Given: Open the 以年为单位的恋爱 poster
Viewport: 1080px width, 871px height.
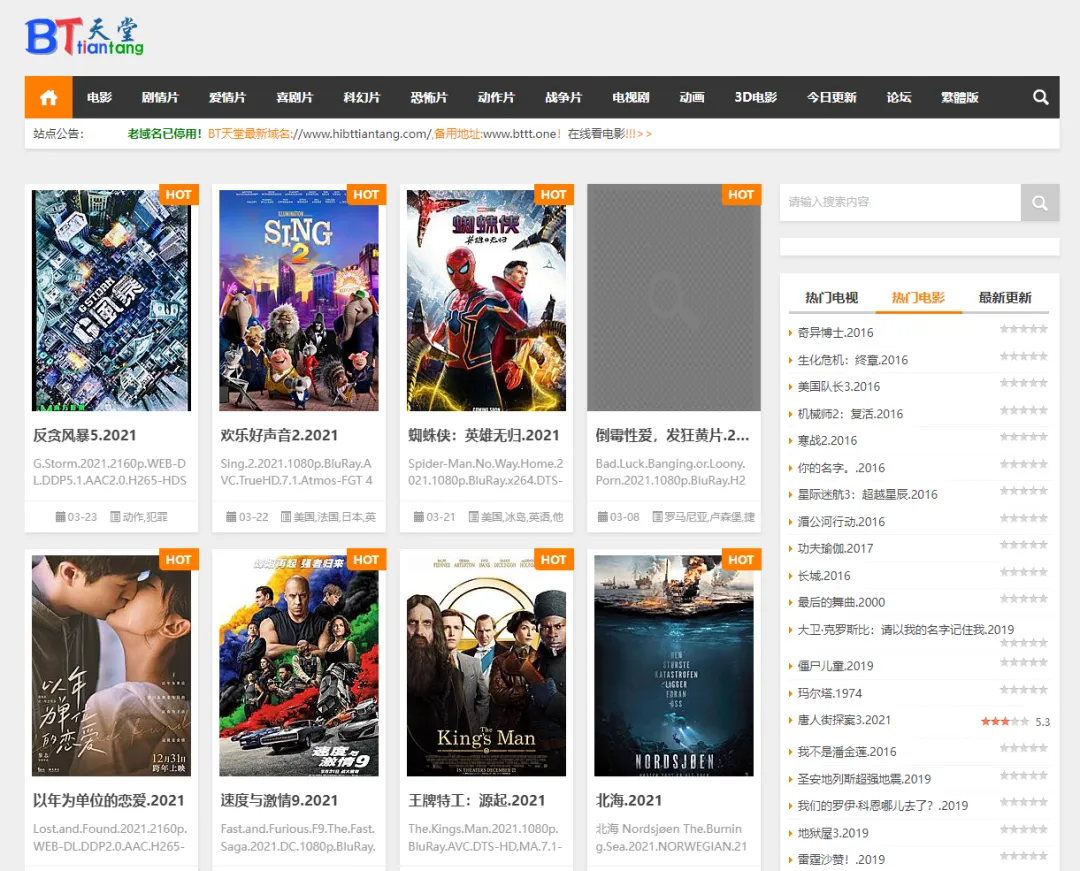Looking at the screenshot, I should click(112, 666).
